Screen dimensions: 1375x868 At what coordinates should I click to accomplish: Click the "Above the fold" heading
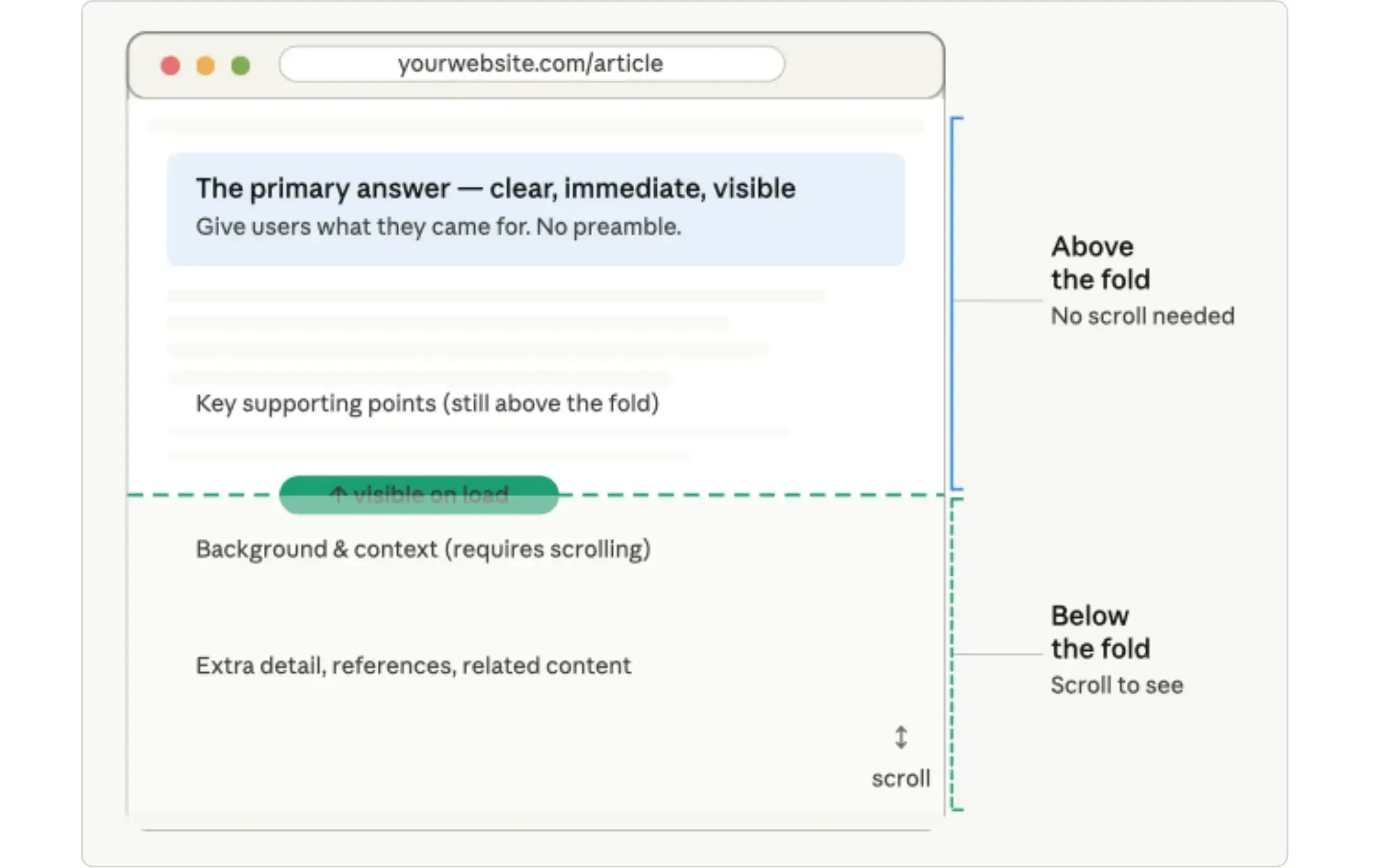pos(1100,263)
